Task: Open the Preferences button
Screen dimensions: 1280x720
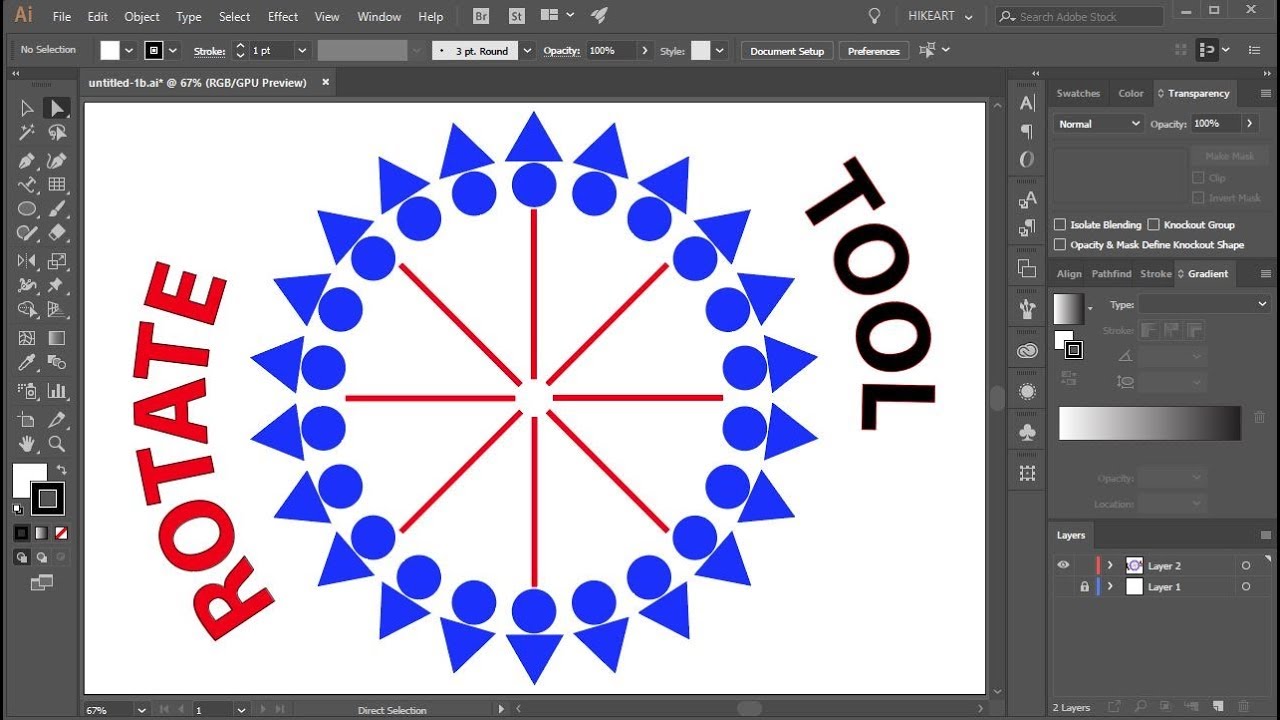Action: [x=874, y=51]
